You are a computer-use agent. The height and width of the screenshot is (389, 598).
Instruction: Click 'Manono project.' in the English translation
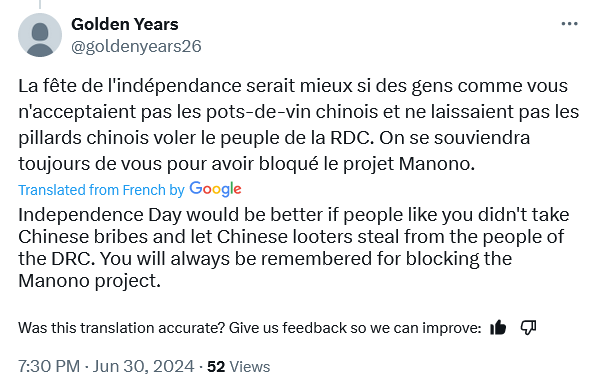click(90, 281)
